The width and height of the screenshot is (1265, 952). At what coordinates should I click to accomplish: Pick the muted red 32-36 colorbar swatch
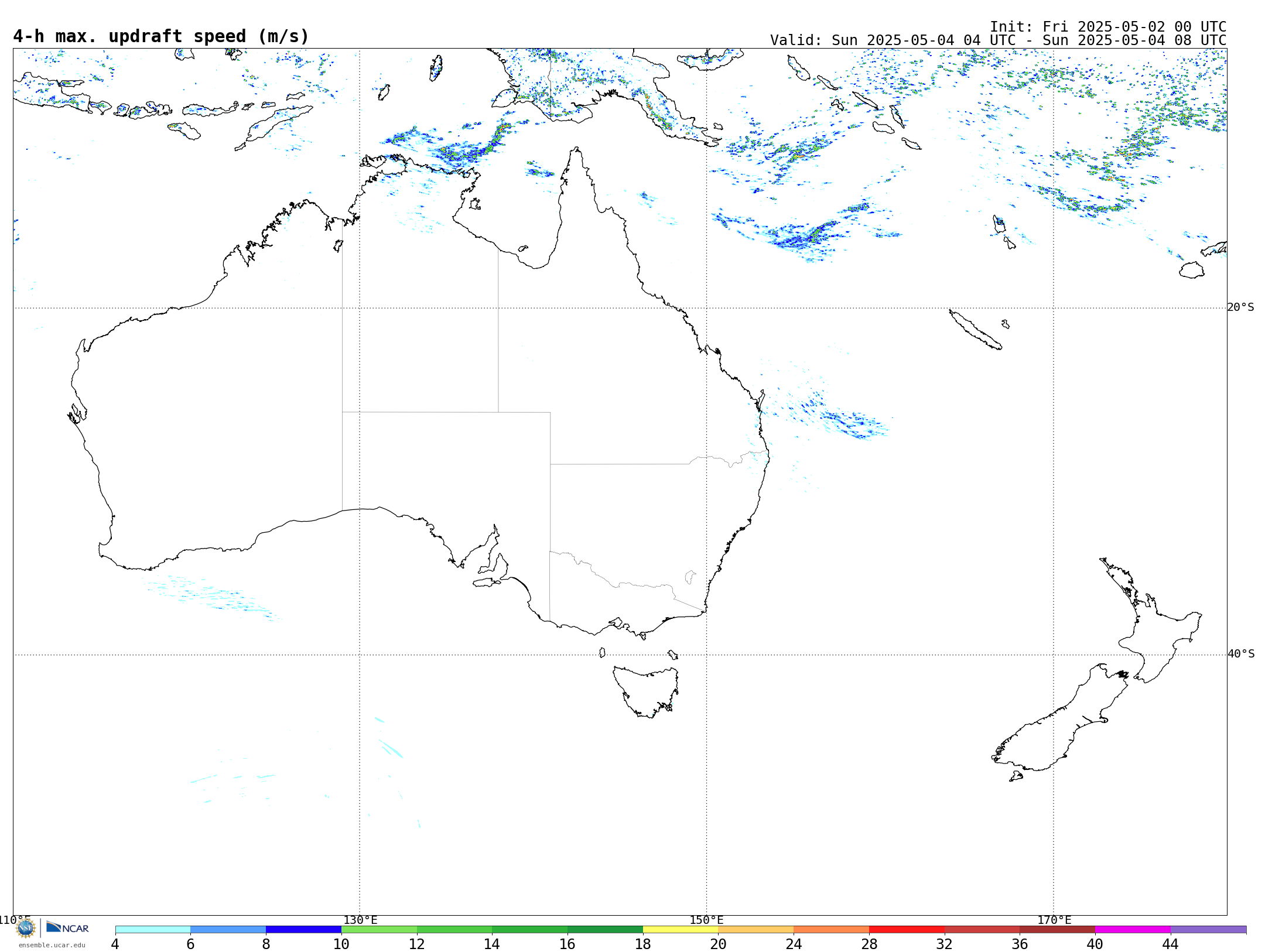click(982, 930)
